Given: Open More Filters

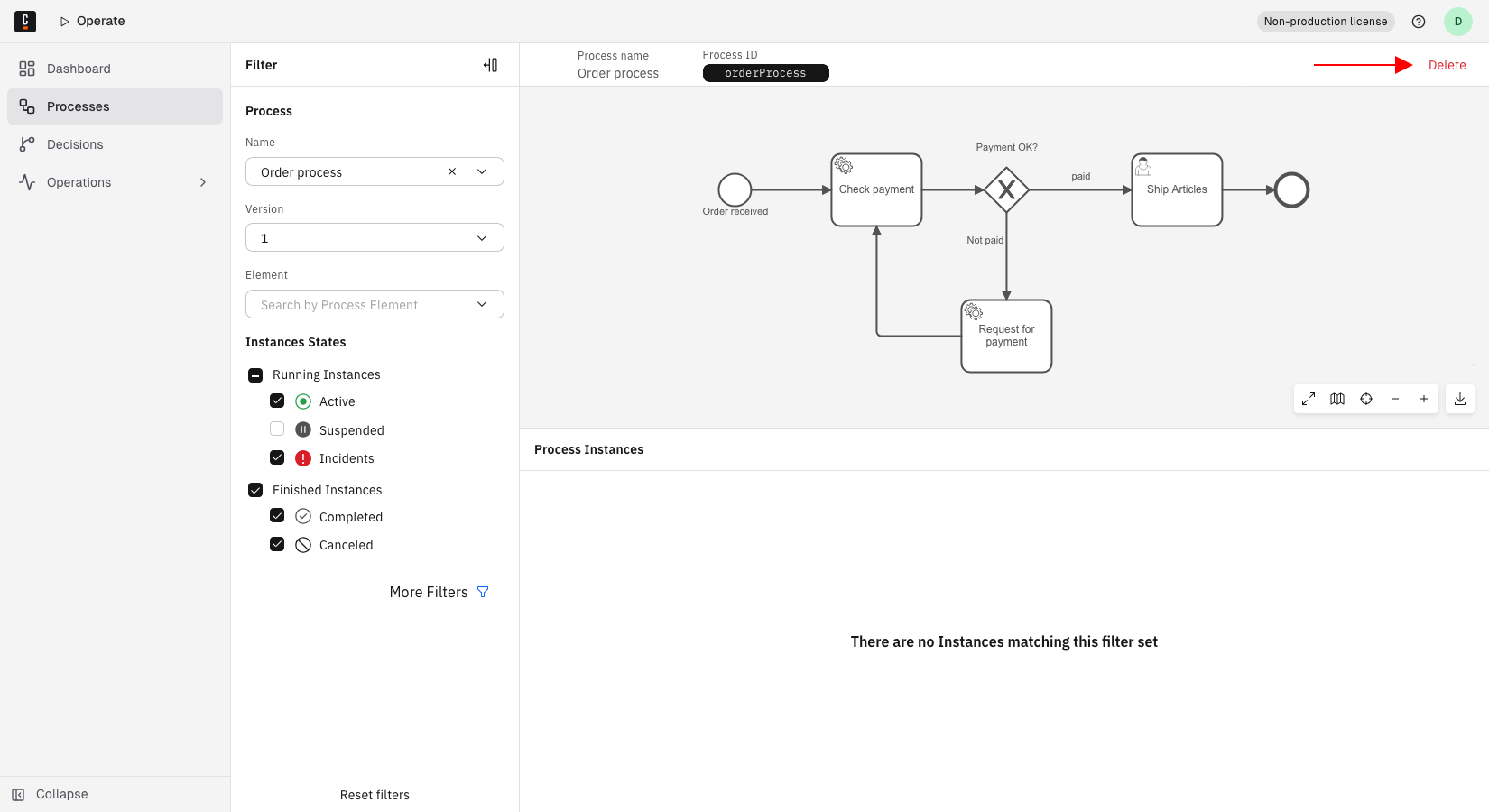Looking at the screenshot, I should coord(439,592).
